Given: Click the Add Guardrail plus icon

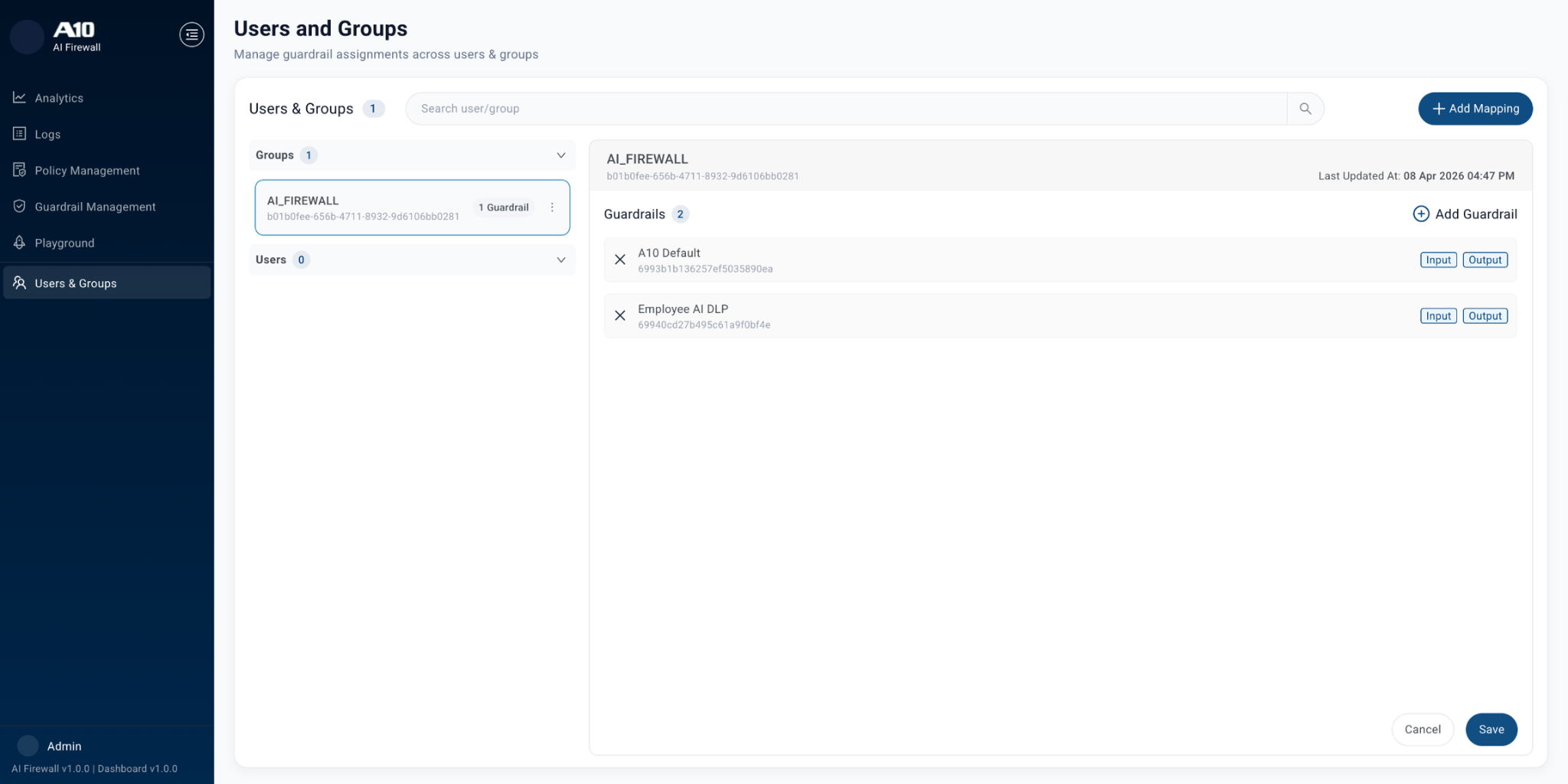Looking at the screenshot, I should point(1420,214).
